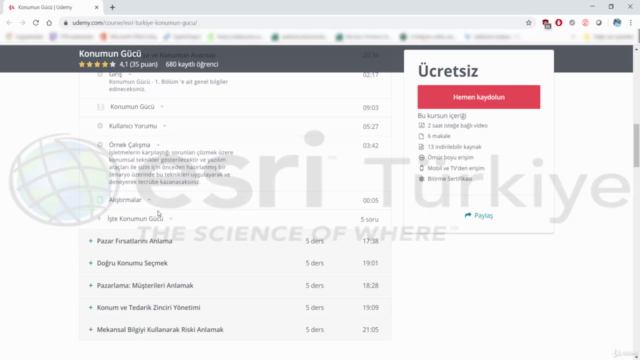Expand İşte Konumun Gücü quiz arrow
The image size is (640, 360).
coord(171,219)
